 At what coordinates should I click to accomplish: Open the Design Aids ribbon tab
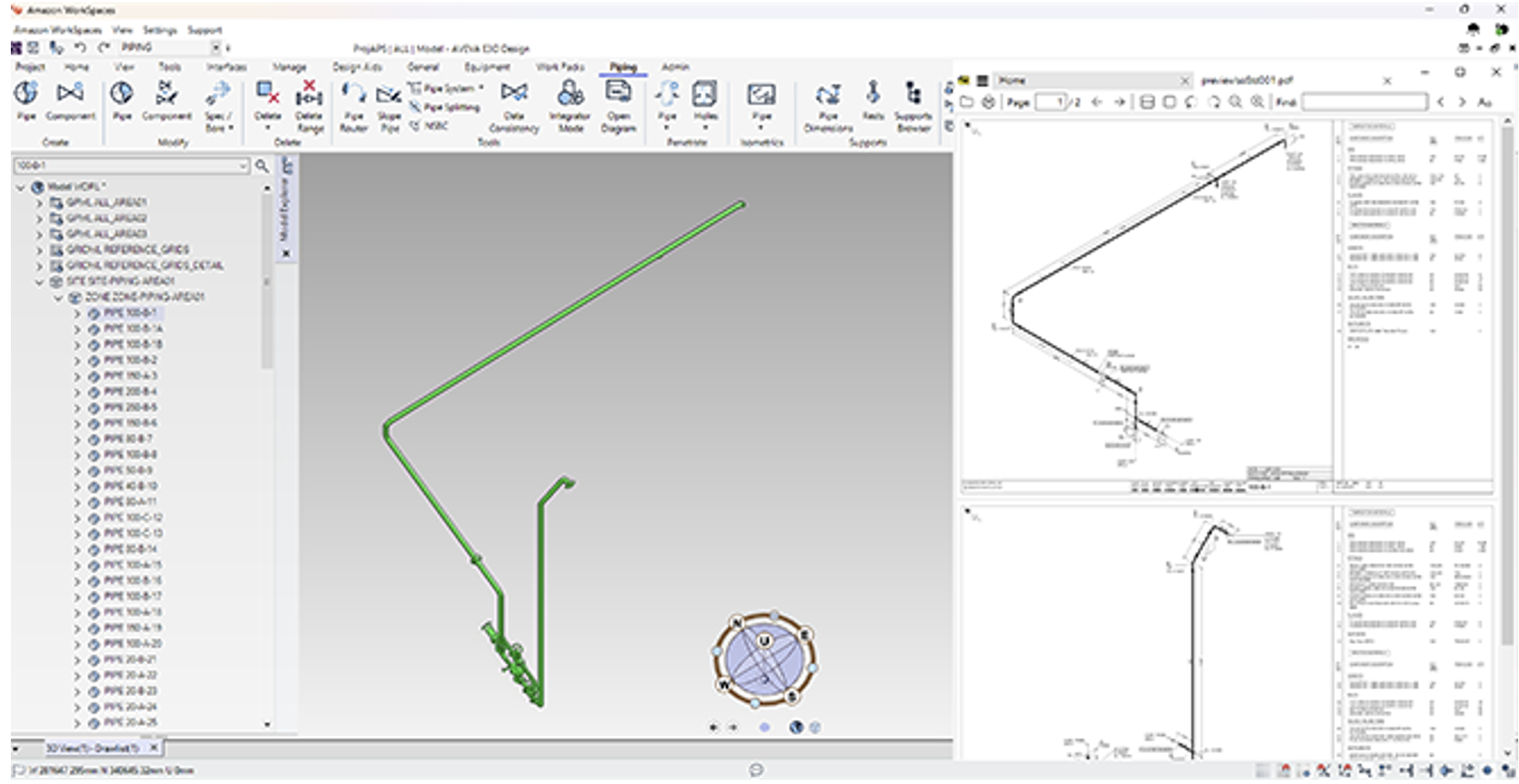point(357,67)
